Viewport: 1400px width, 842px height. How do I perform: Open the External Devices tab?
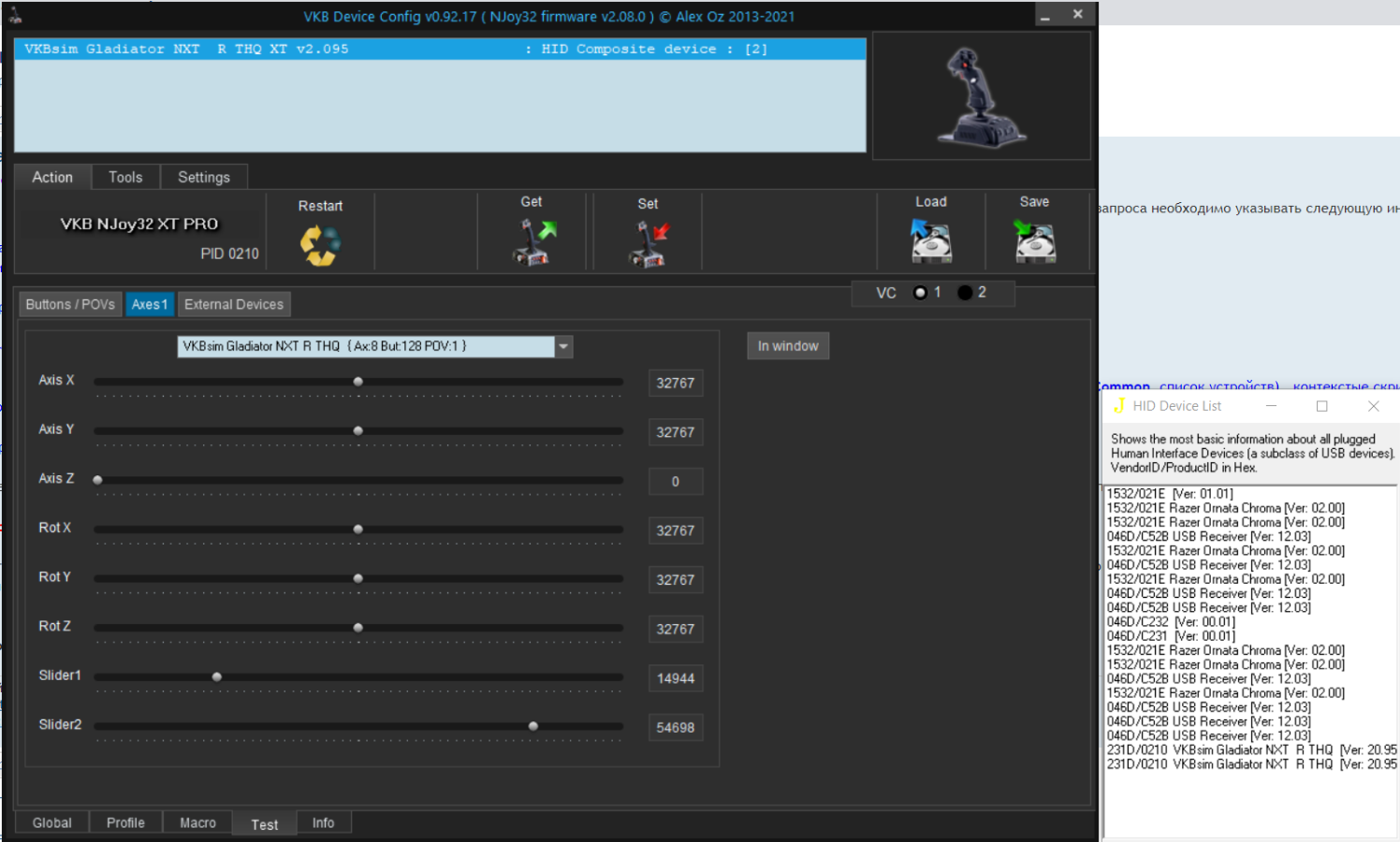(234, 304)
